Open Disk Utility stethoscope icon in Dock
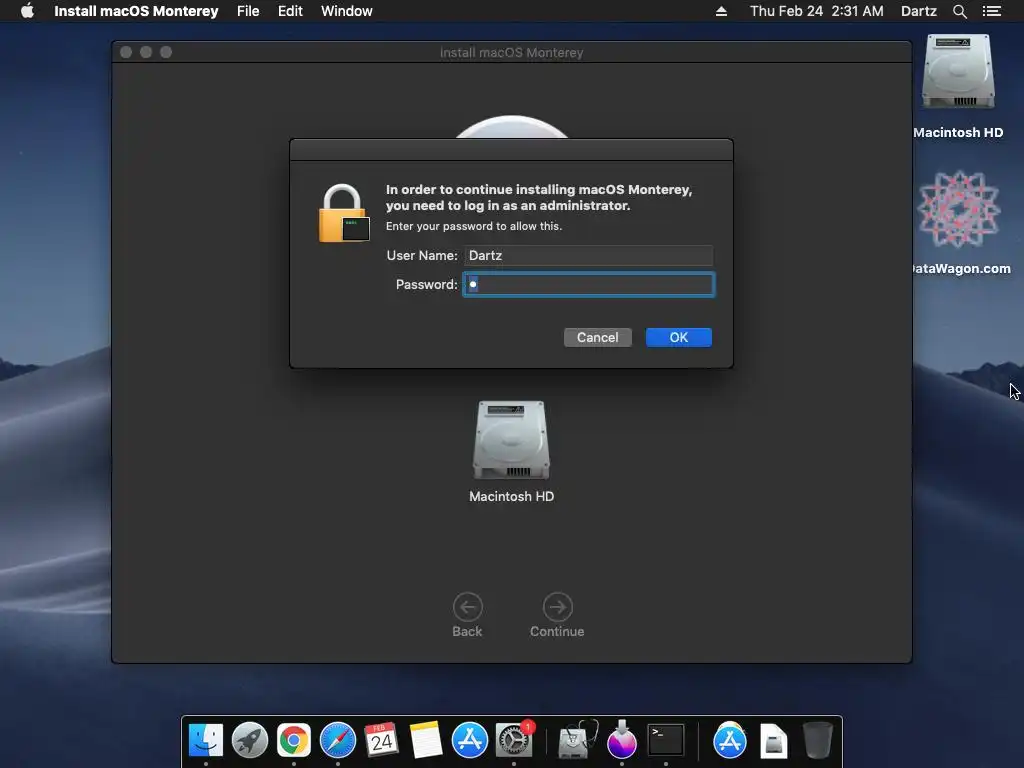Image resolution: width=1024 pixels, height=768 pixels. [x=577, y=739]
